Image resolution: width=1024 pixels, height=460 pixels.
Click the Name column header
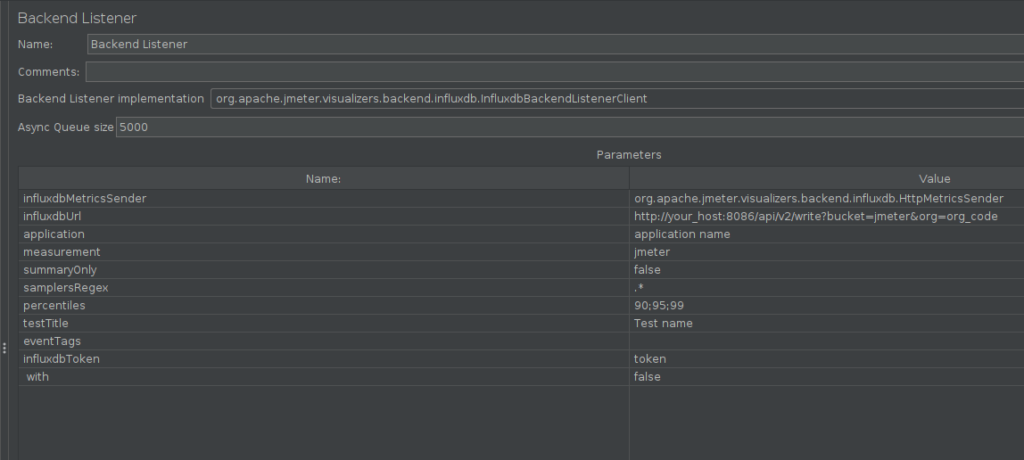pyautogui.click(x=323, y=178)
